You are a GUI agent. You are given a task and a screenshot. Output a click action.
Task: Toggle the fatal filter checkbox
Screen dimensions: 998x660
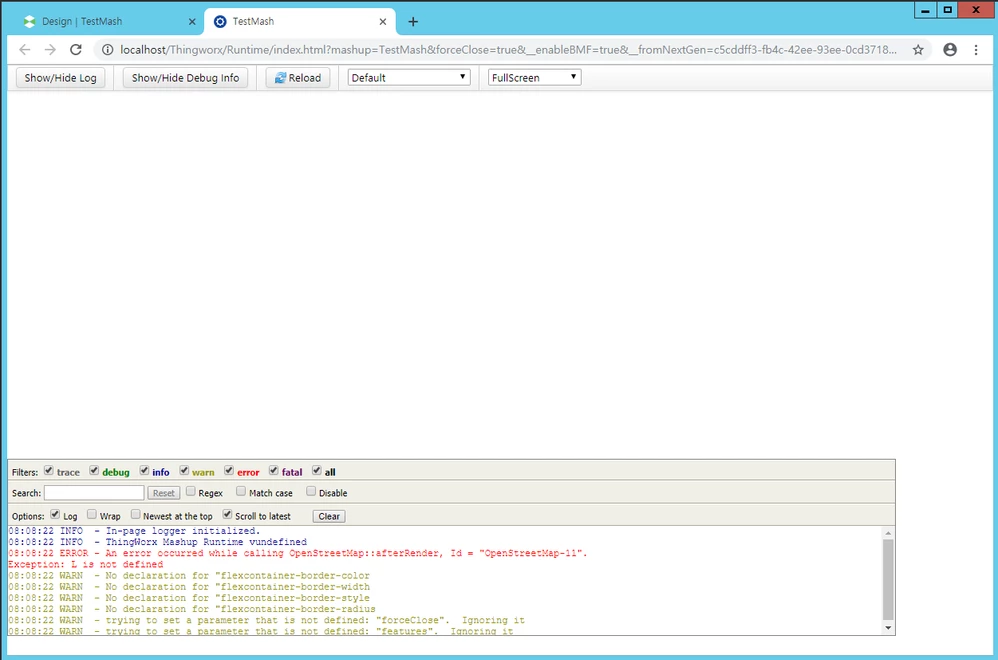(274, 470)
